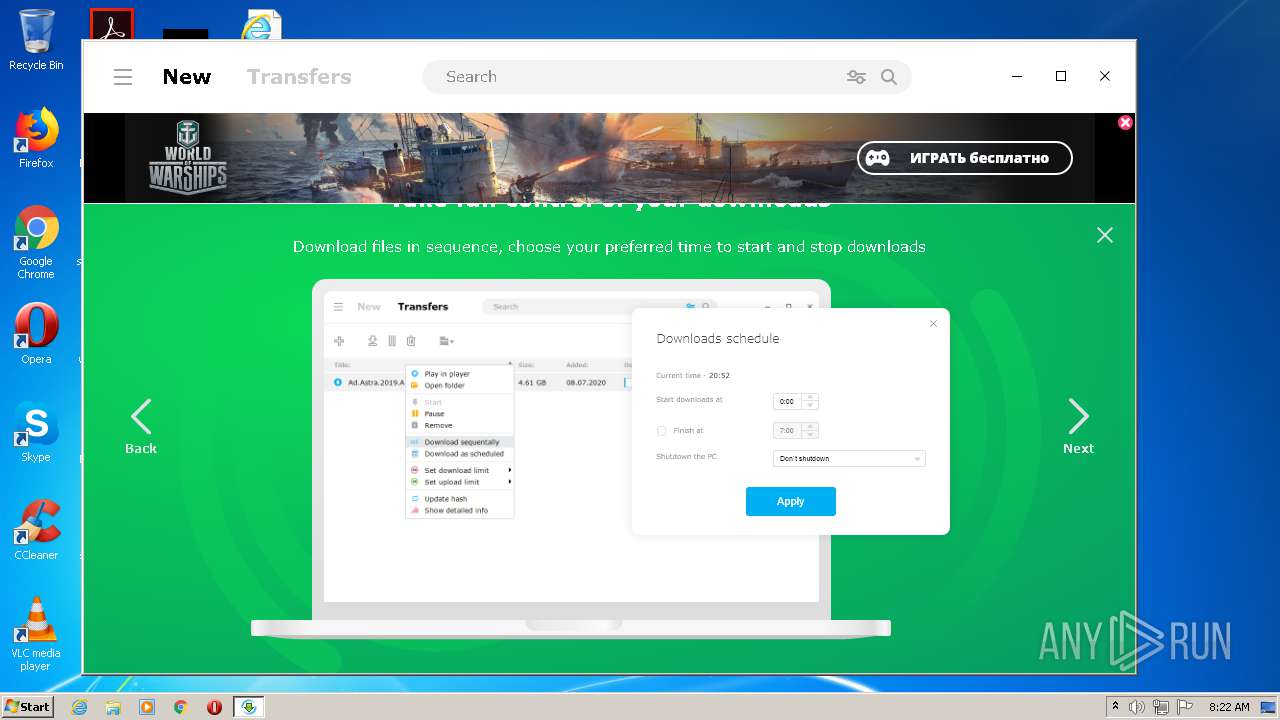
Task: Dismiss the green onboarding overlay
Action: pyautogui.click(x=1104, y=235)
